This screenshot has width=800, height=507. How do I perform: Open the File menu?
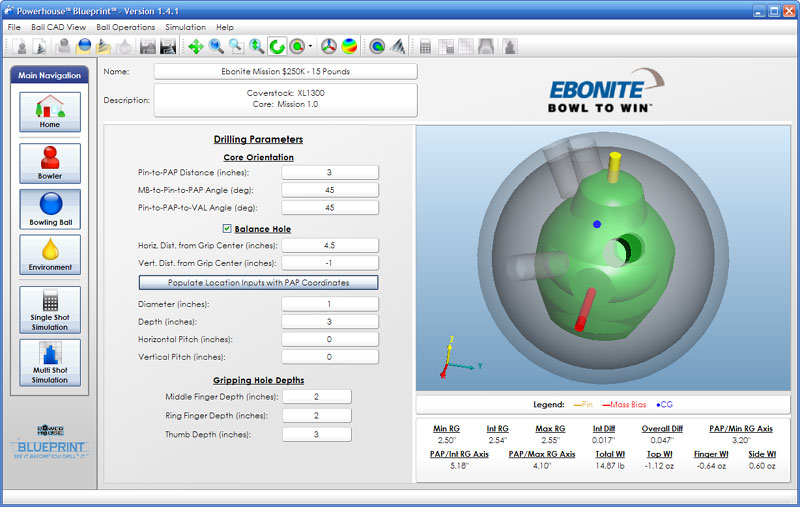coord(14,27)
